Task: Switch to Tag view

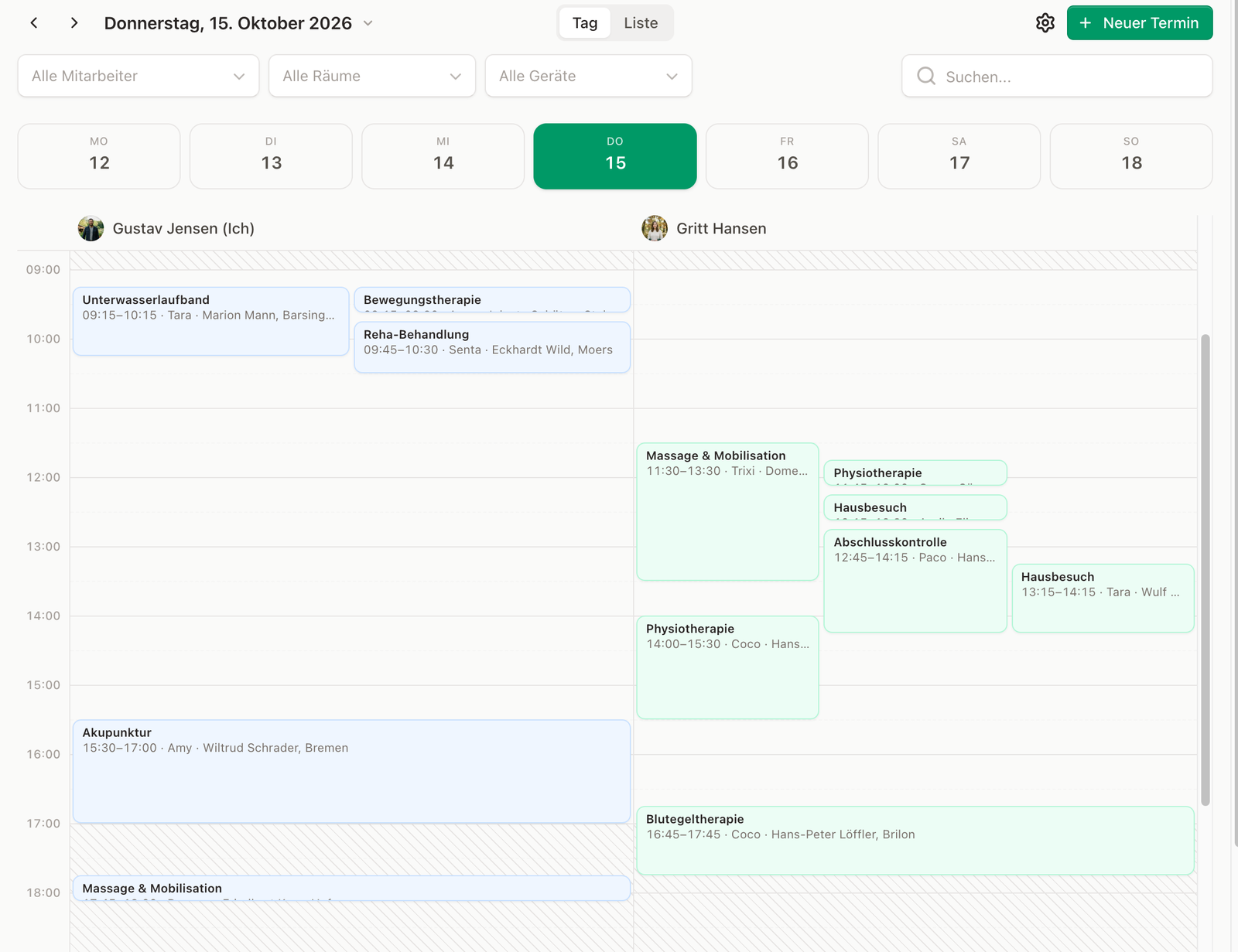Action: click(585, 23)
